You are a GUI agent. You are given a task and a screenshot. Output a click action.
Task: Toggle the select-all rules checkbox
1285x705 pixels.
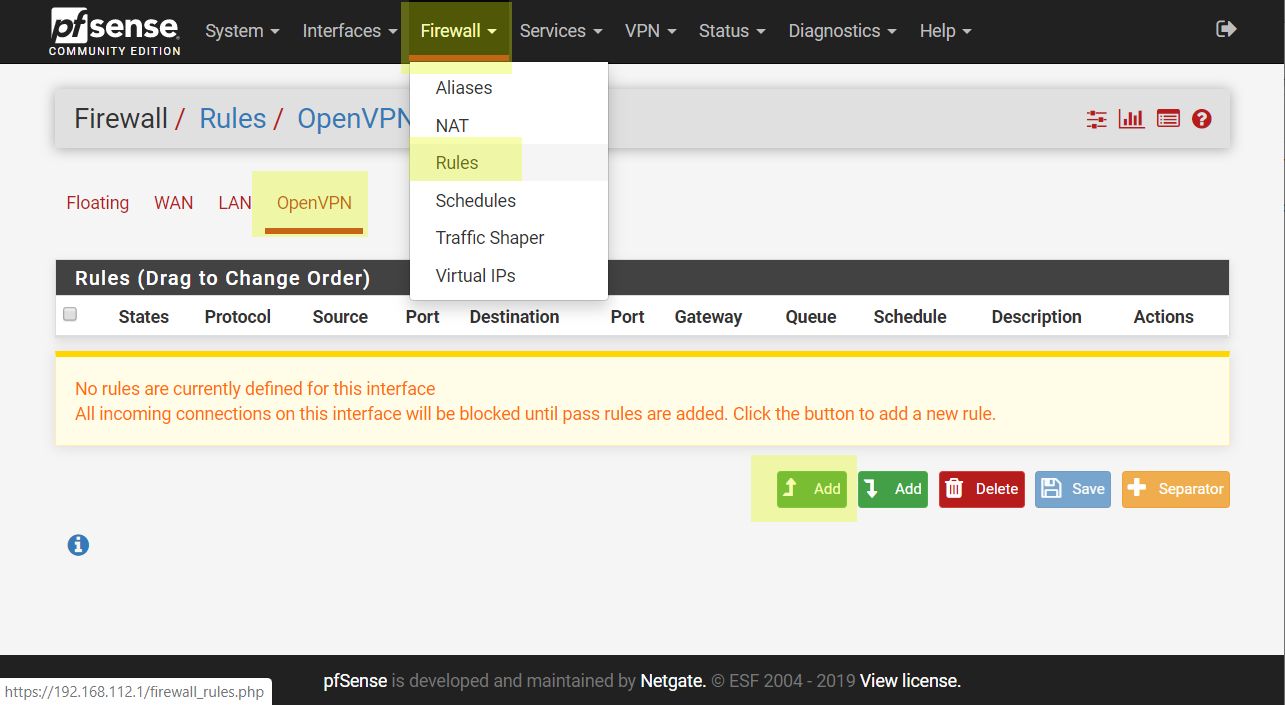coord(70,315)
